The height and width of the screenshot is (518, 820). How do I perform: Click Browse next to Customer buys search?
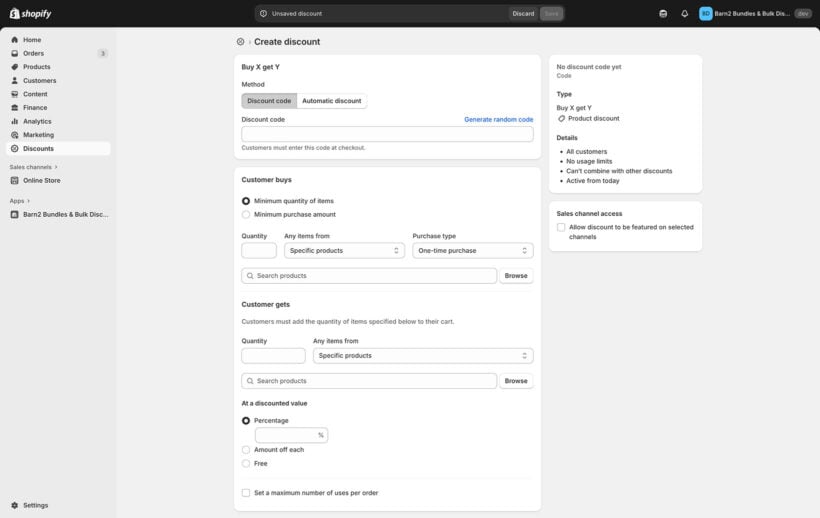click(x=515, y=276)
